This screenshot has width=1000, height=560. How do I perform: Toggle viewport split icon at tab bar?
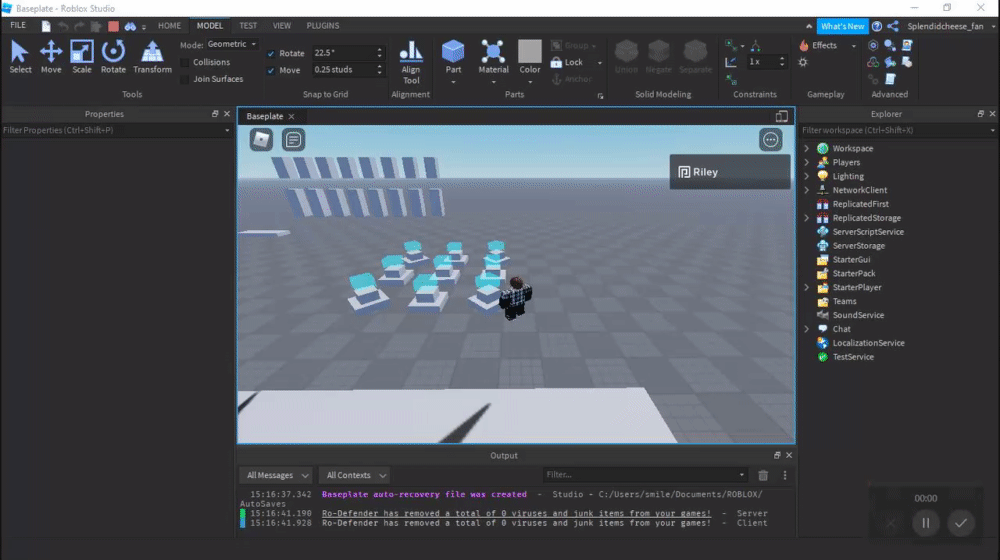click(781, 116)
